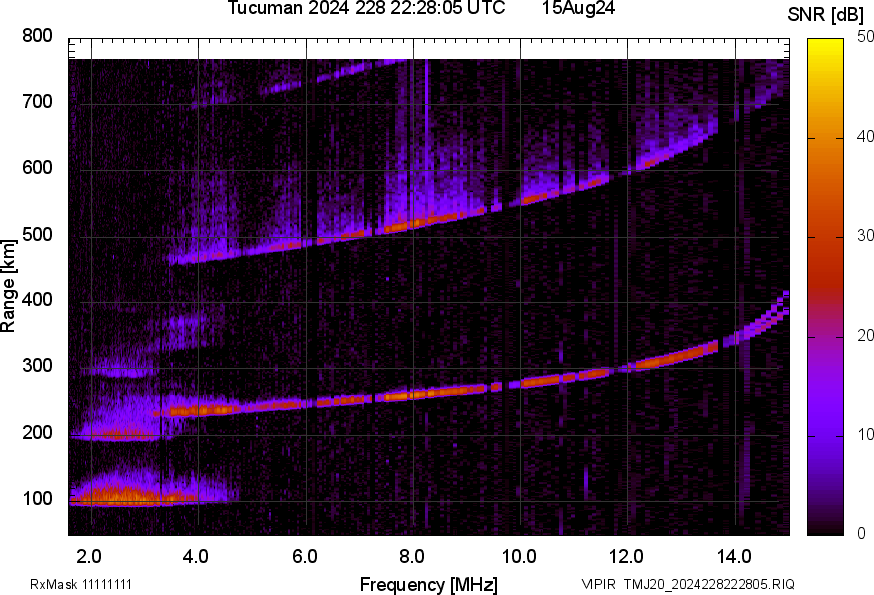Click colorbar tick label '50'
Screen dimensions: 874x595
(x=865, y=37)
